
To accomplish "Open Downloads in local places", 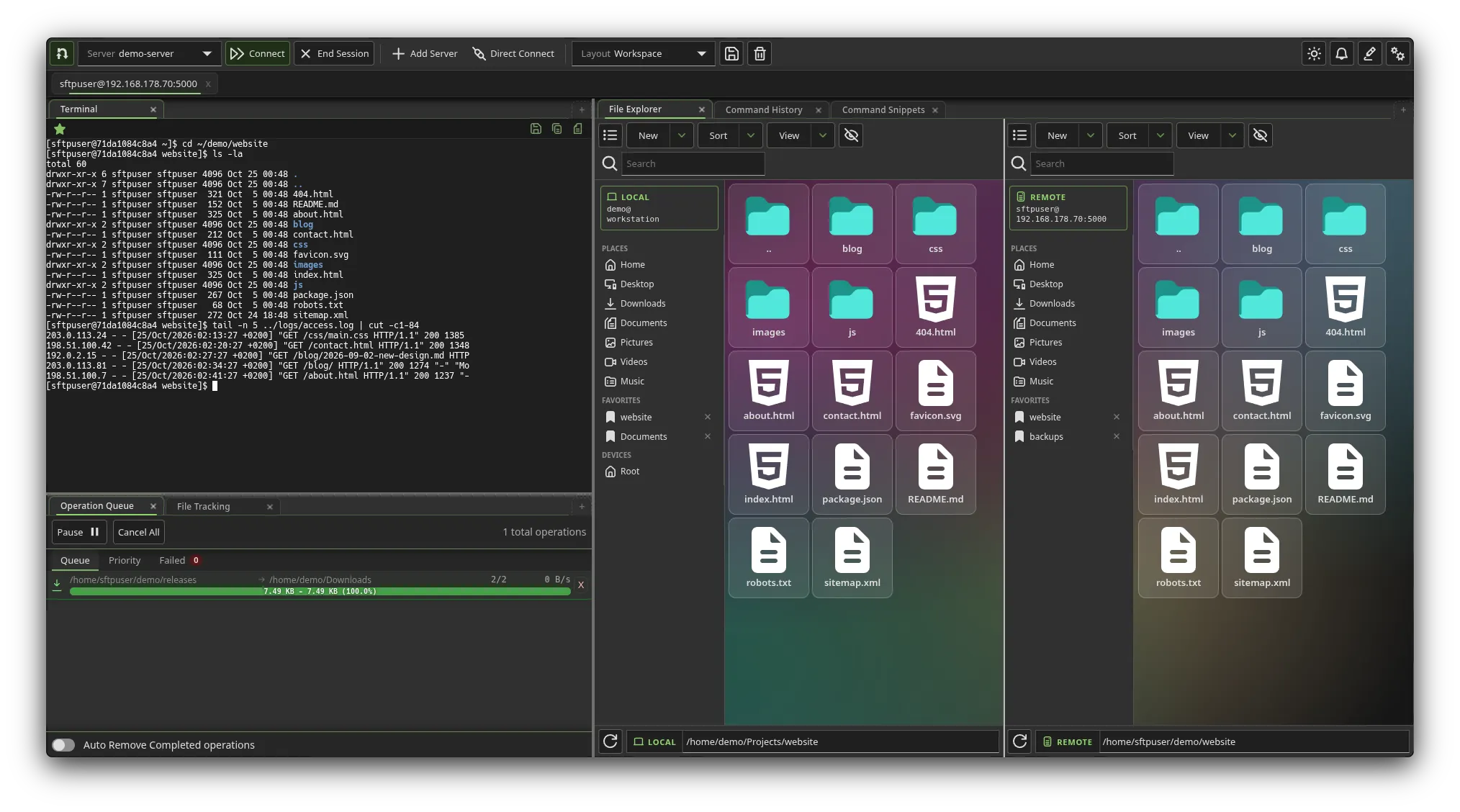I will [643, 303].
